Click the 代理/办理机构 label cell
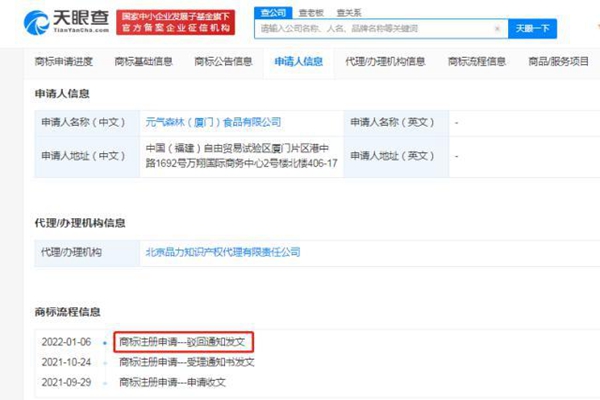Viewport: 600px width, 400px height. pyautogui.click(x=87, y=253)
